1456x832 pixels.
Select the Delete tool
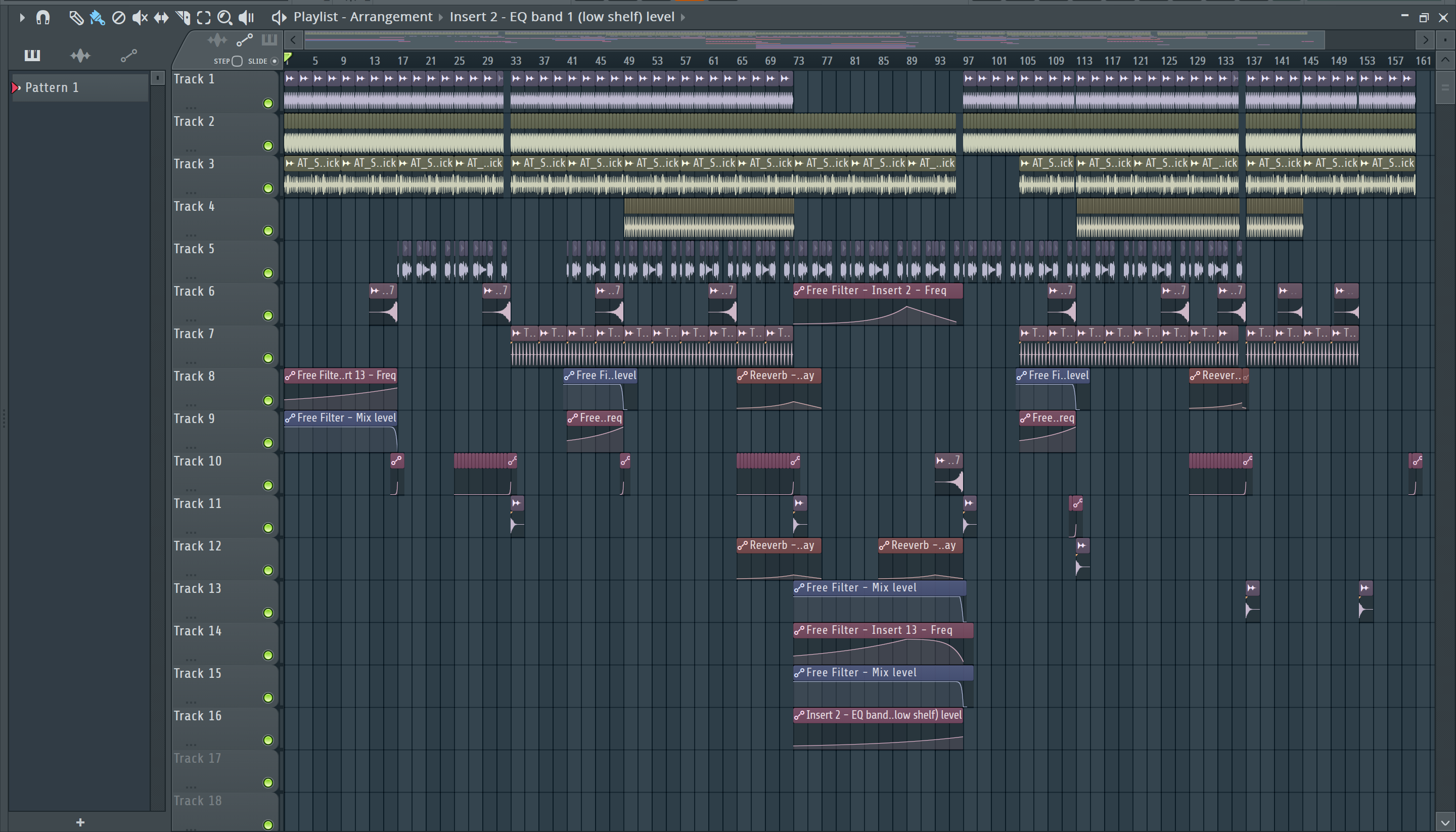118,17
